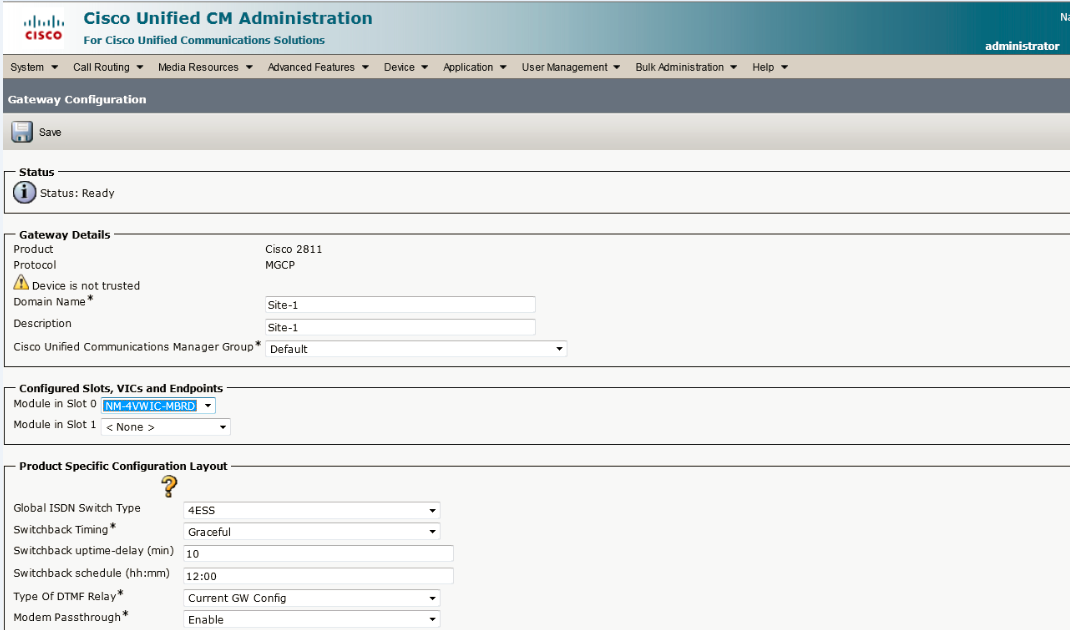Click the Save button label
The width and height of the screenshot is (1070, 630).
click(x=50, y=132)
